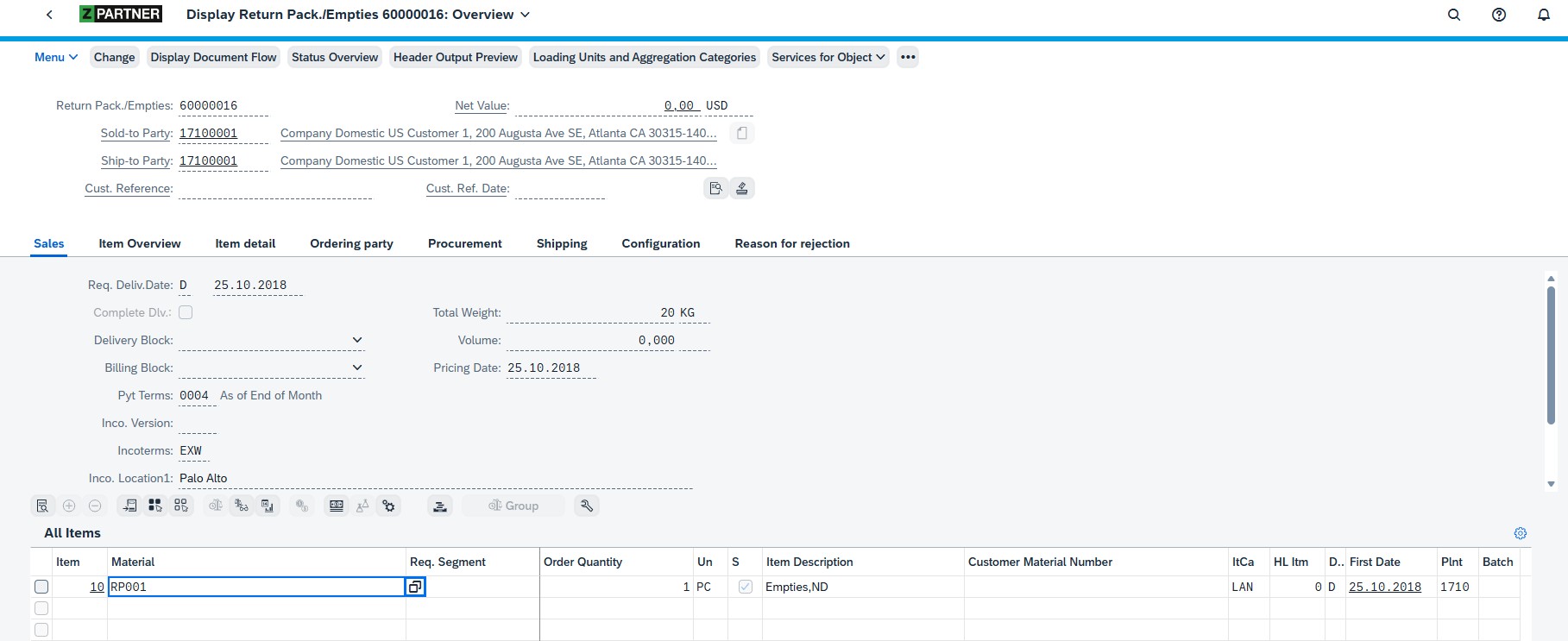Click the item details icon in toolbar
The image size is (1568, 641).
(x=42, y=506)
